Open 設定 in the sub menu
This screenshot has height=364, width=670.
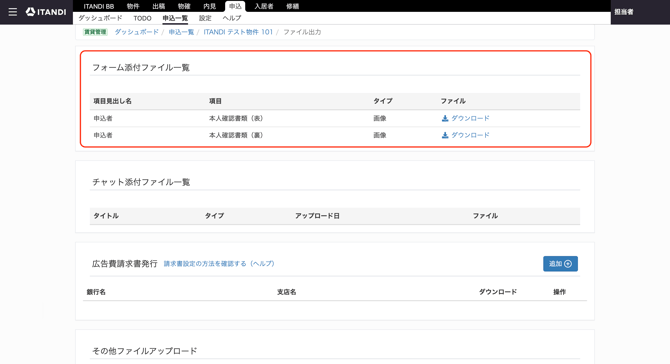coord(205,18)
